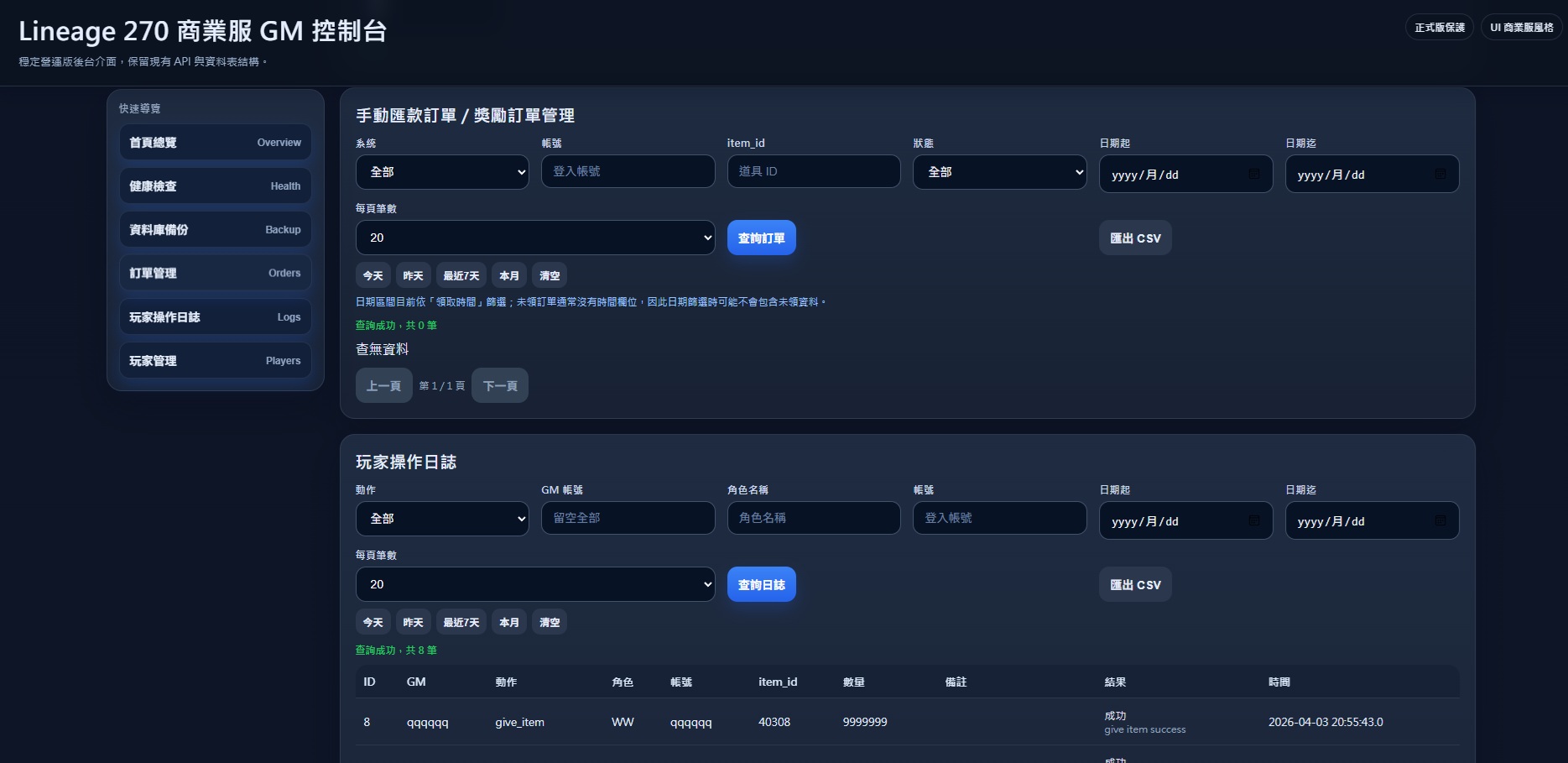Click the 結果 column header
Viewport: 1568px width, 763px height.
pos(1115,682)
